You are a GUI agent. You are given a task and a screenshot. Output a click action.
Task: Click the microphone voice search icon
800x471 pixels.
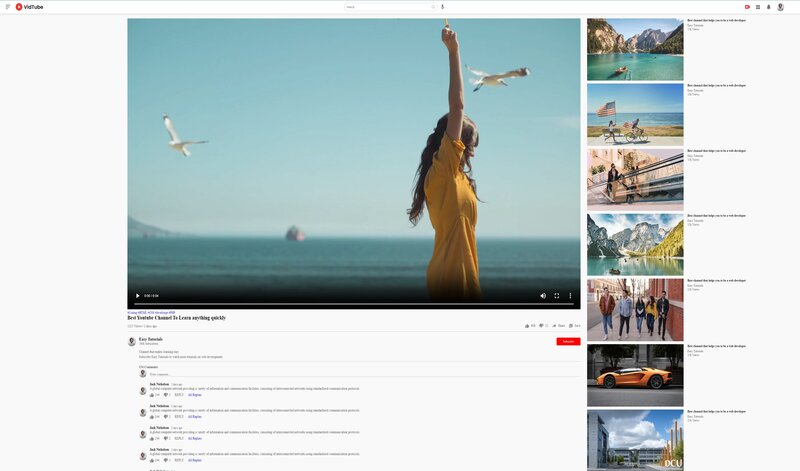pos(443,7)
